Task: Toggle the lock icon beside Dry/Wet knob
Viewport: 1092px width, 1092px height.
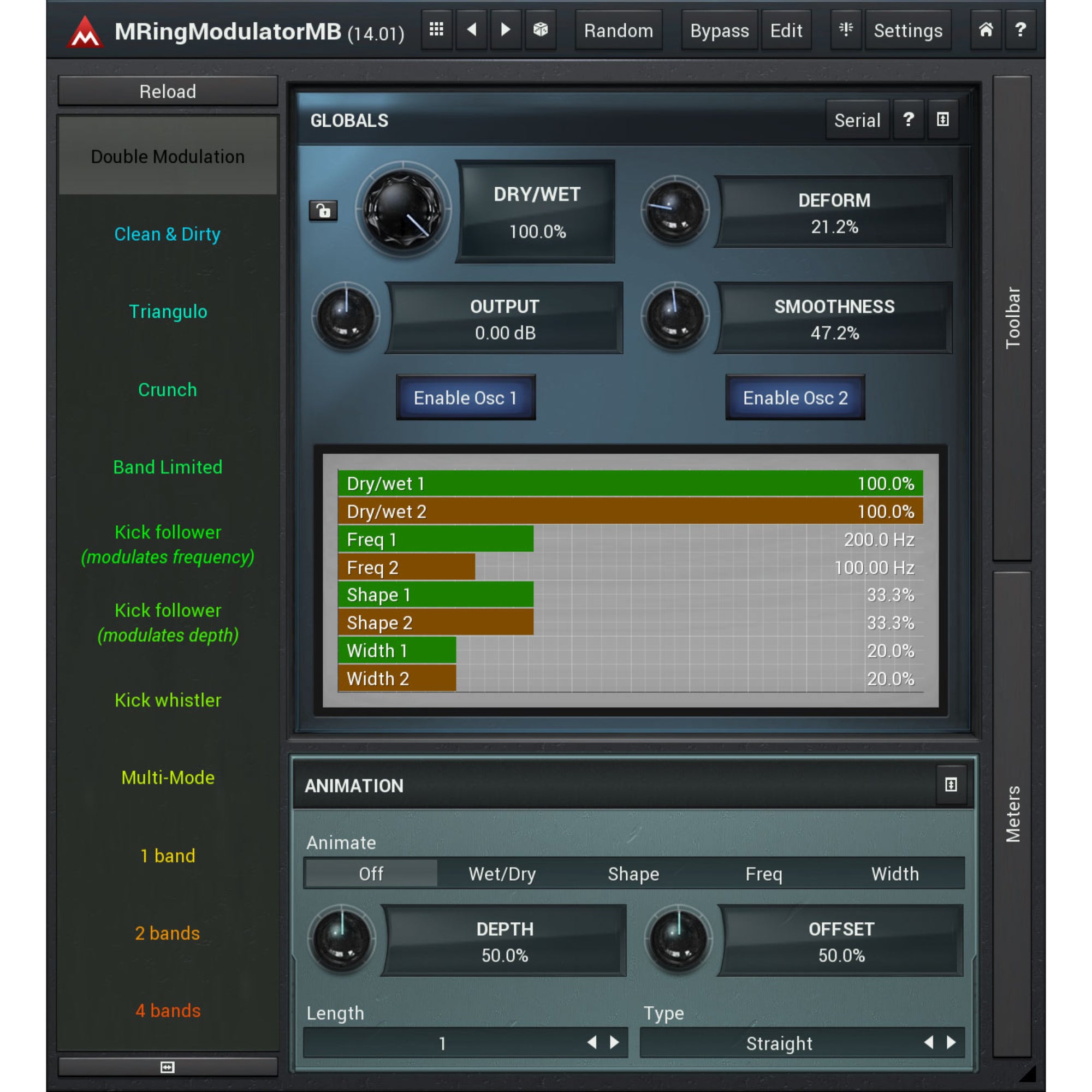Action: (x=323, y=210)
